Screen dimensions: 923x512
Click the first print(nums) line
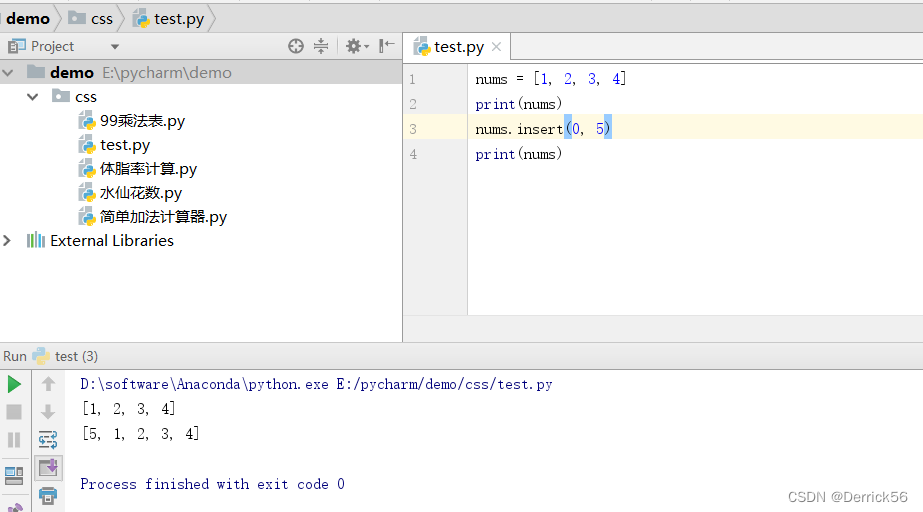(519, 104)
